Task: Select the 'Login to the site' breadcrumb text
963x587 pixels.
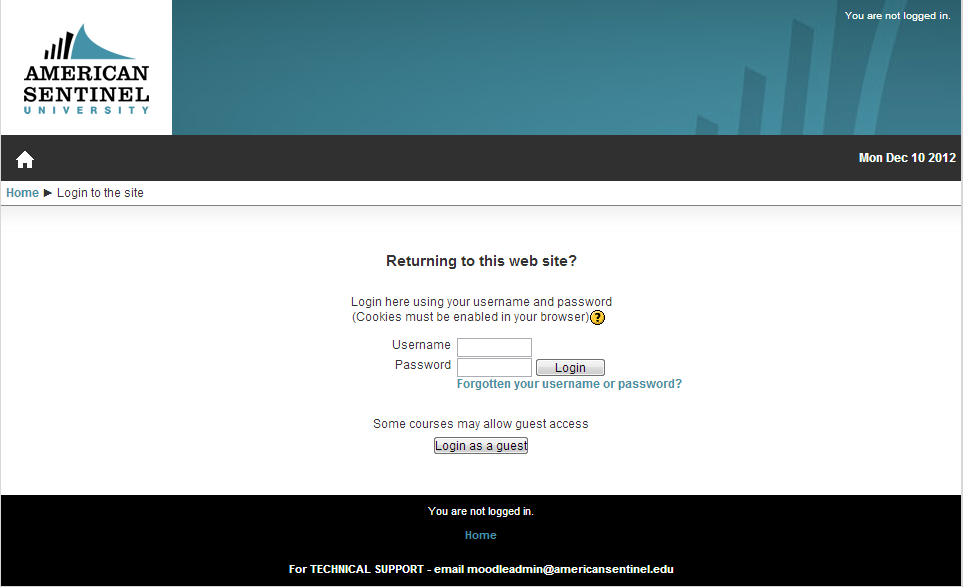Action: point(100,193)
